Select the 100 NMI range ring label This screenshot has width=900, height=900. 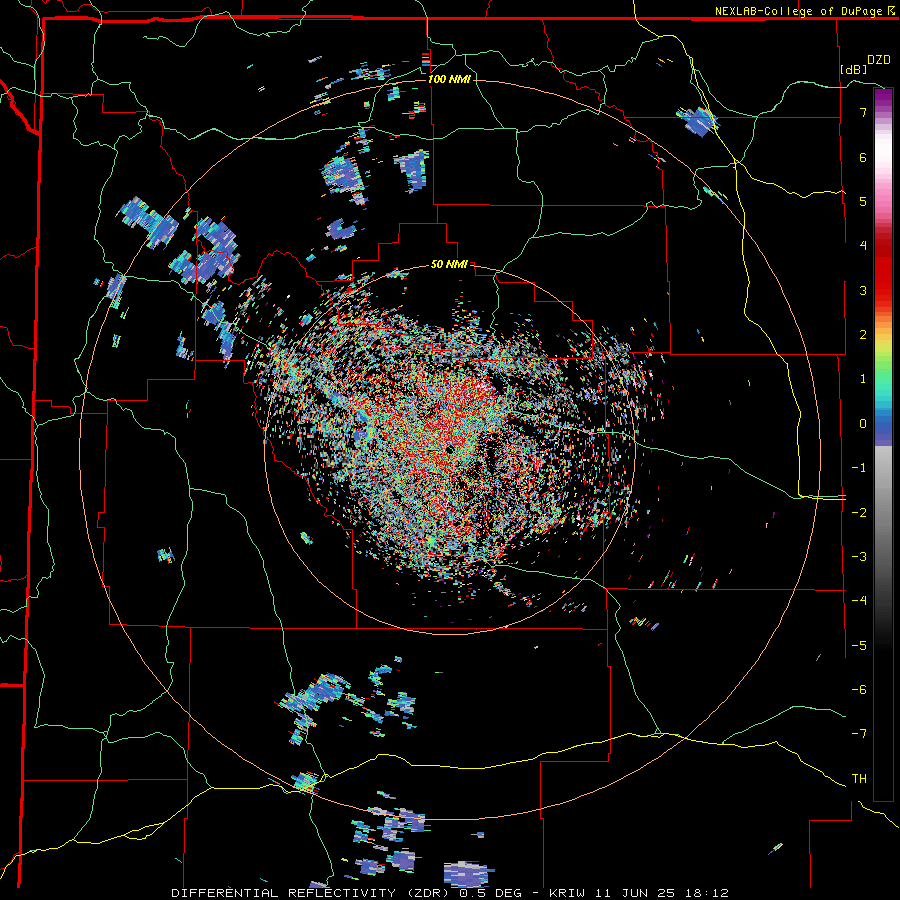[x=449, y=79]
